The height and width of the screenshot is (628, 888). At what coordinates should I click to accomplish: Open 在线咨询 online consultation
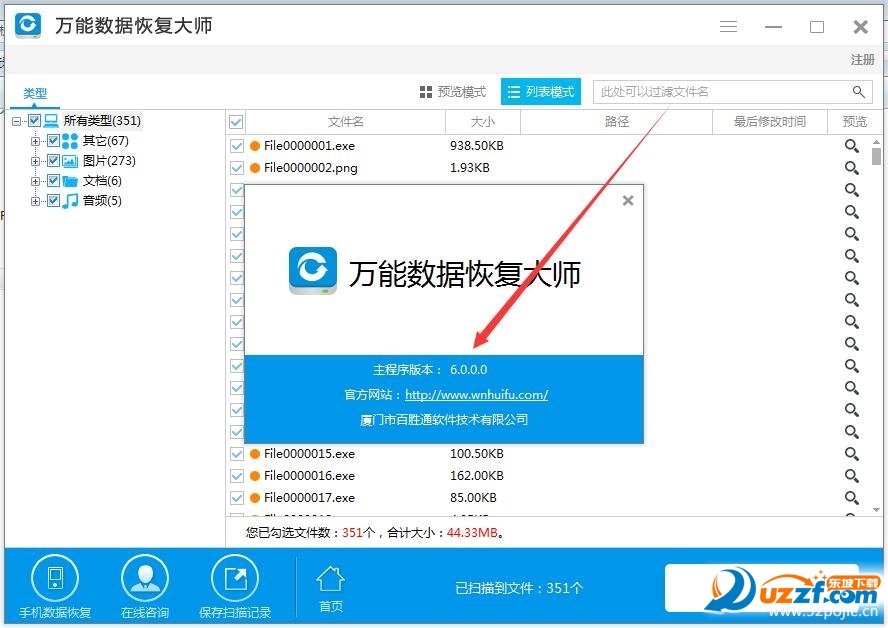(x=145, y=587)
